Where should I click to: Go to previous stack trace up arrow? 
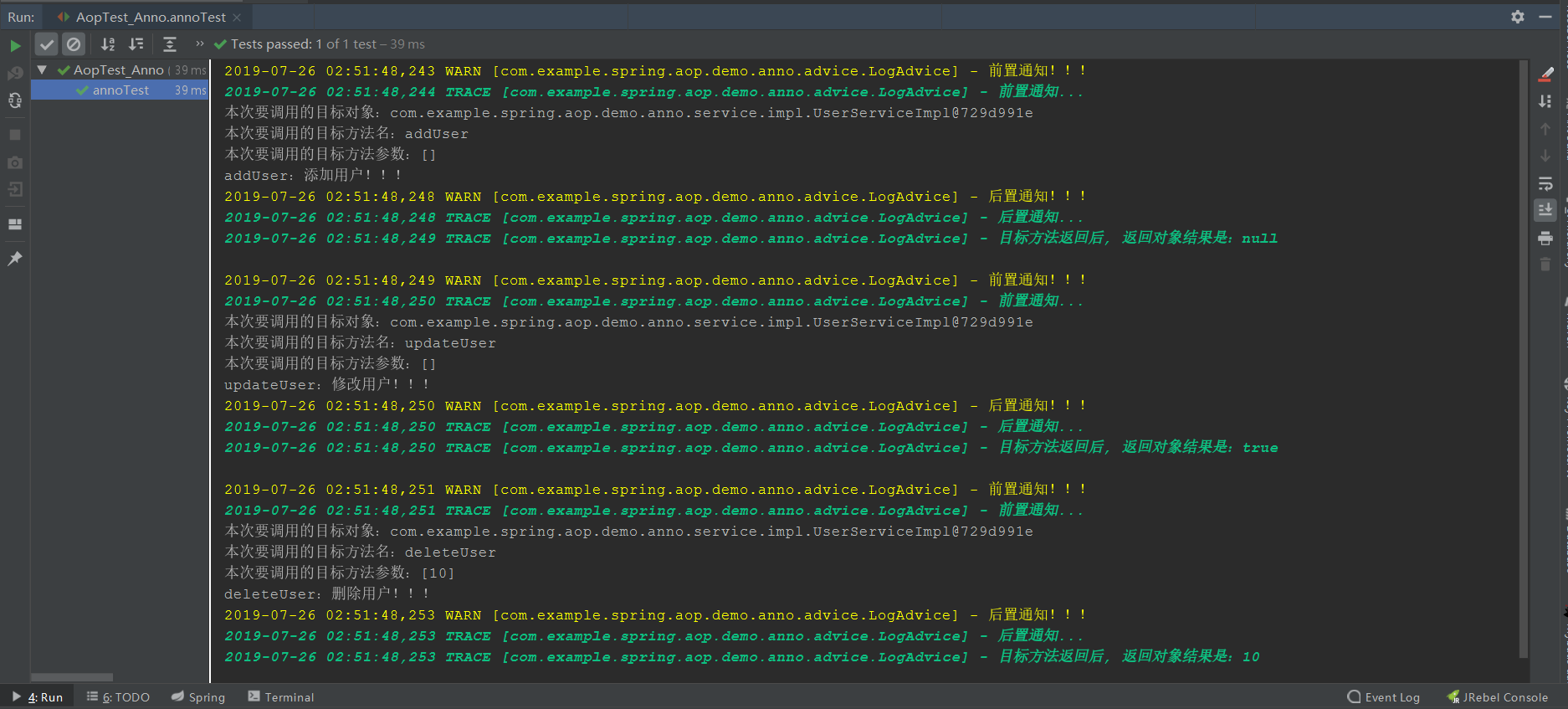pyautogui.click(x=1545, y=129)
